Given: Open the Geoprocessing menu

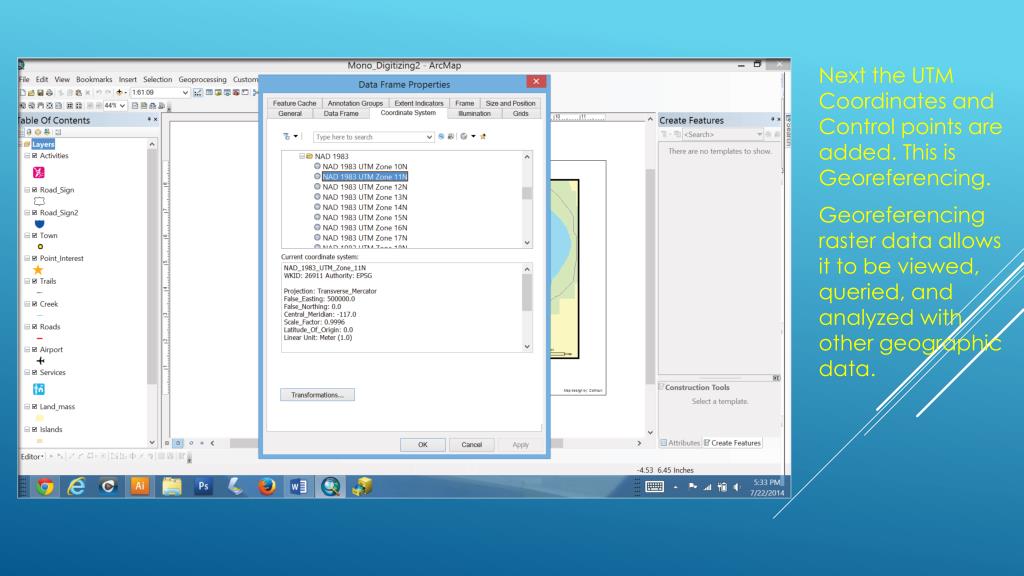Looking at the screenshot, I should [x=202, y=80].
